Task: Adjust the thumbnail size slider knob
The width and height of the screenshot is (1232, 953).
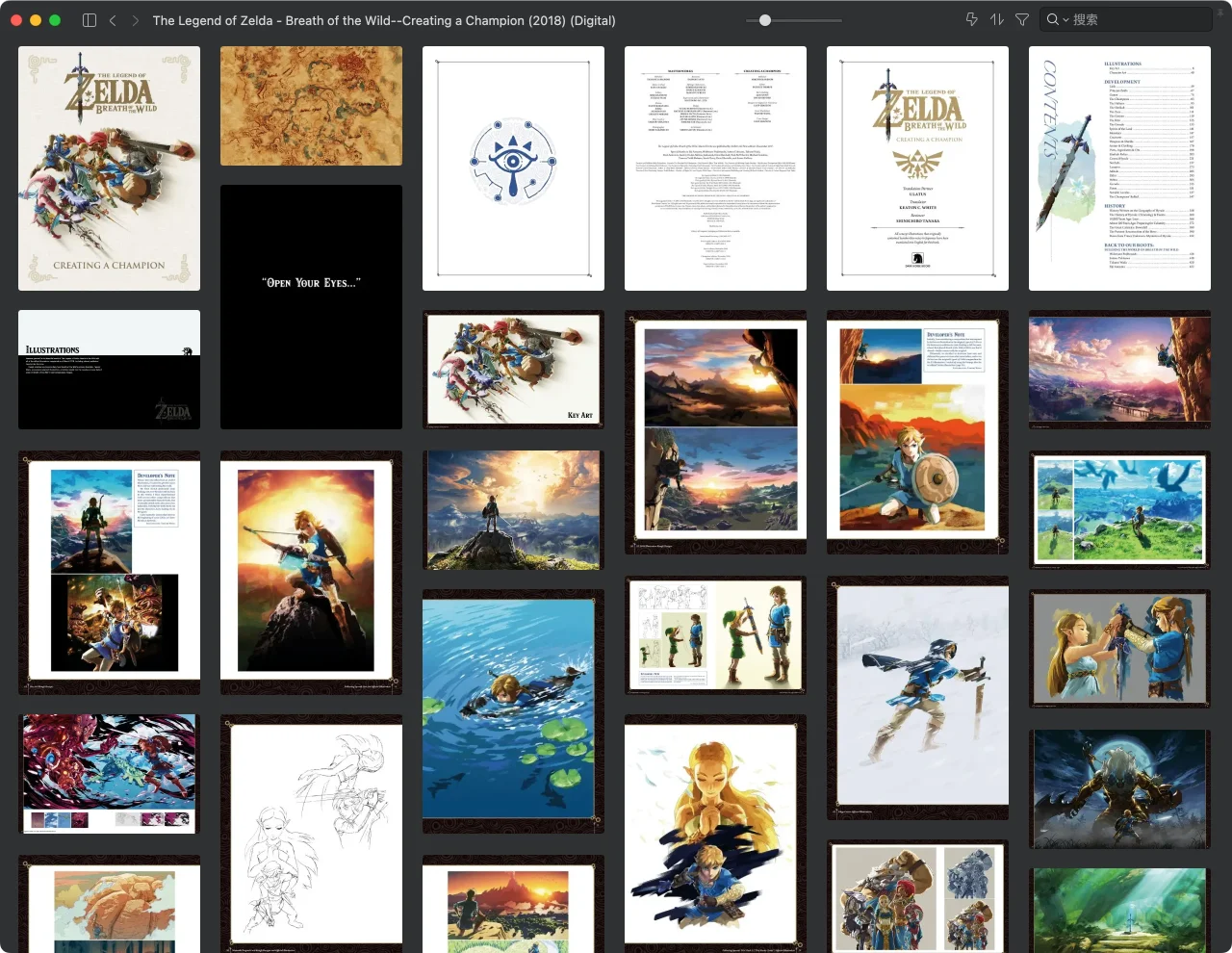Action: pos(765,20)
